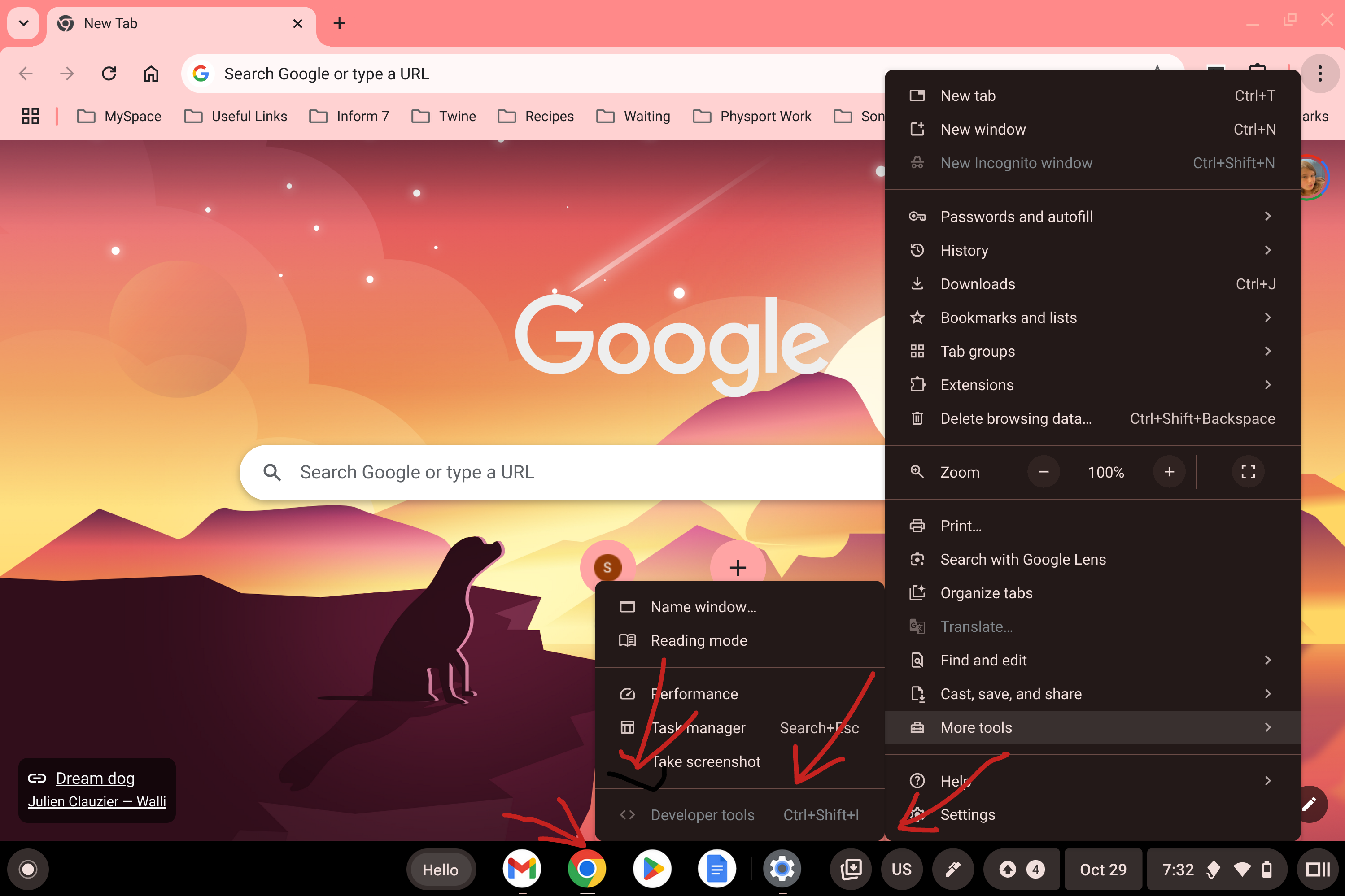Open the Dream dog theme link
Viewport: 1345px width, 896px height.
(x=95, y=779)
